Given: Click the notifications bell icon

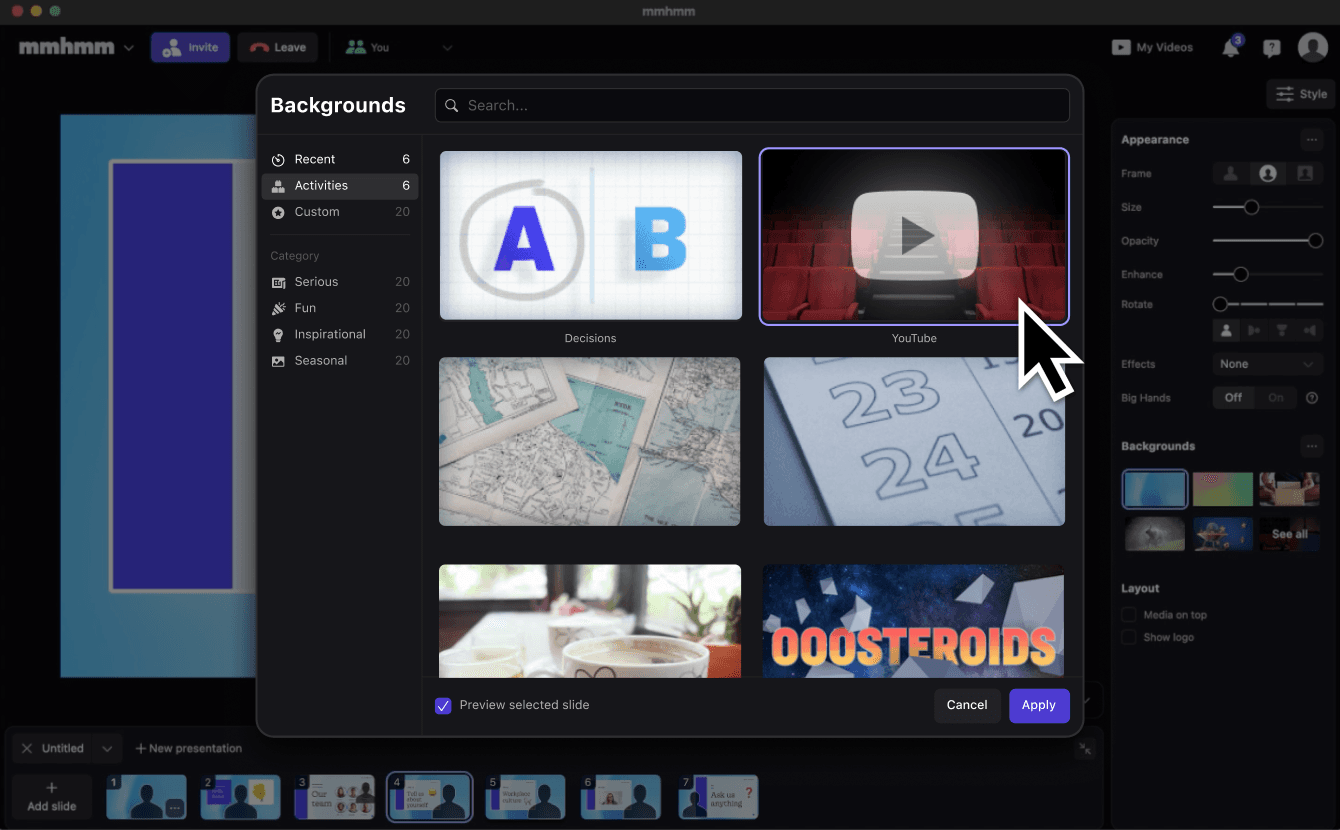Looking at the screenshot, I should [x=1231, y=48].
